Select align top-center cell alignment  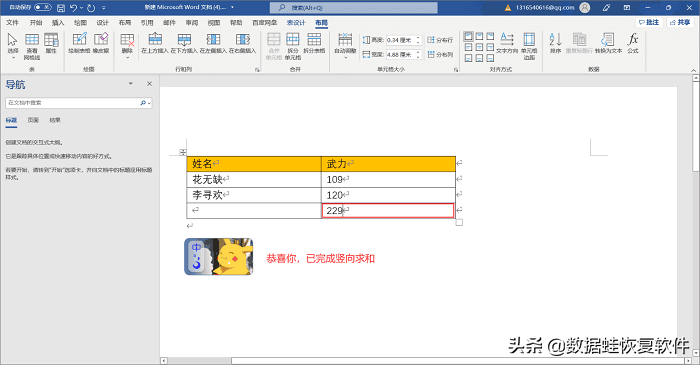coord(479,36)
